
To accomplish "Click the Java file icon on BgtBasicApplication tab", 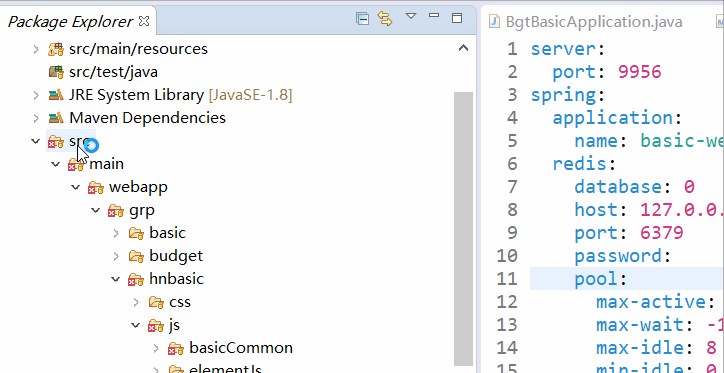I will [494, 21].
